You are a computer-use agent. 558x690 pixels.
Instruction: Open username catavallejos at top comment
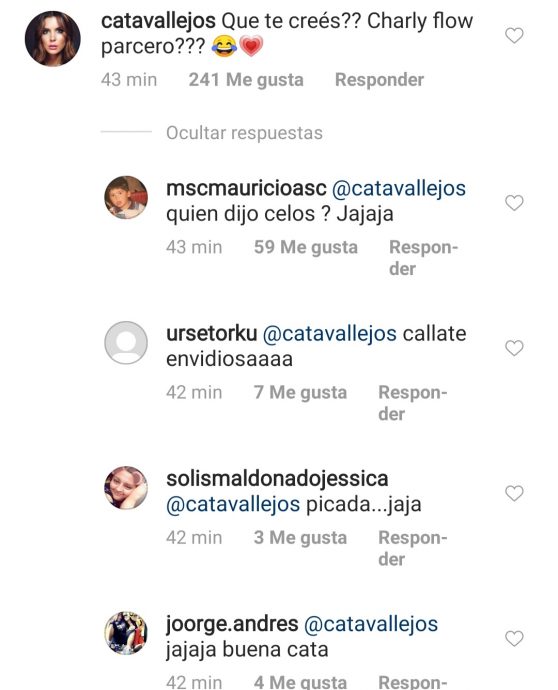(158, 21)
